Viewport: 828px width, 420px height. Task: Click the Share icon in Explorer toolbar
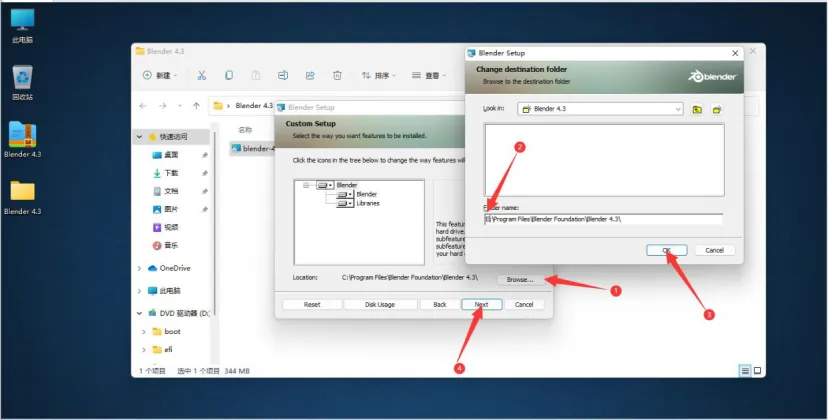[x=310, y=76]
